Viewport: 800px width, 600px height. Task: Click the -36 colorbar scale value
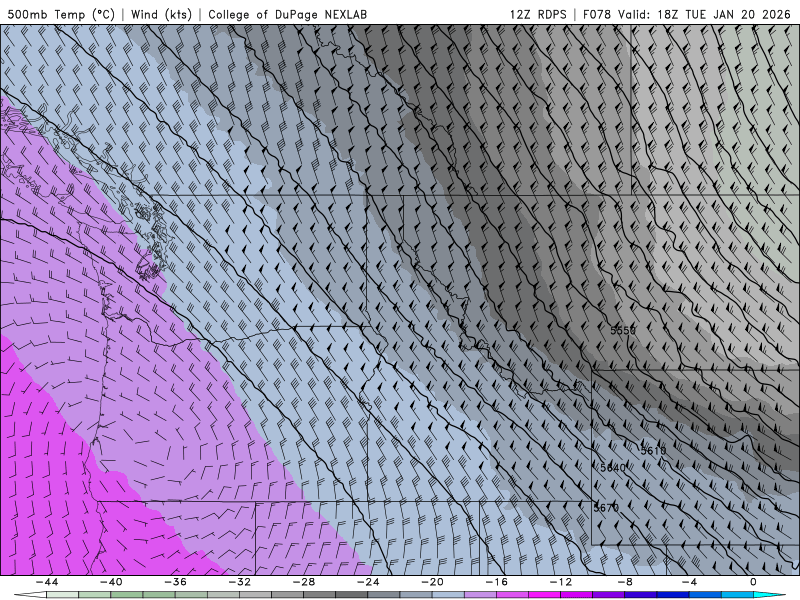(175, 582)
